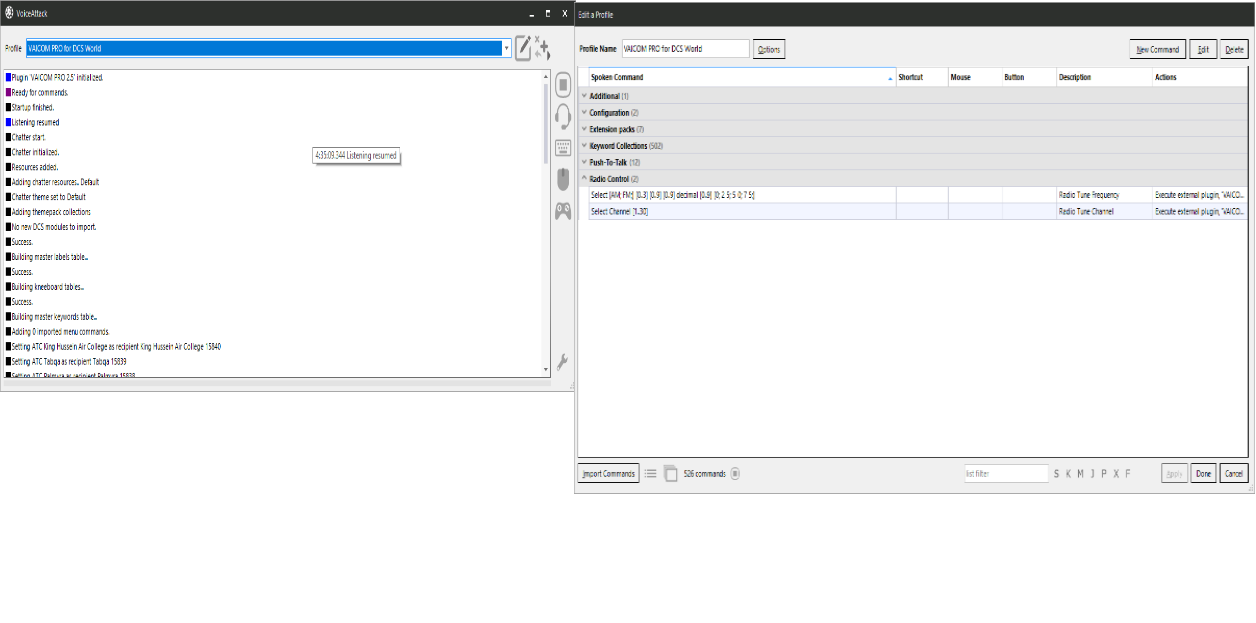Click the Import Commands button
The height and width of the screenshot is (623, 1256).
click(608, 474)
